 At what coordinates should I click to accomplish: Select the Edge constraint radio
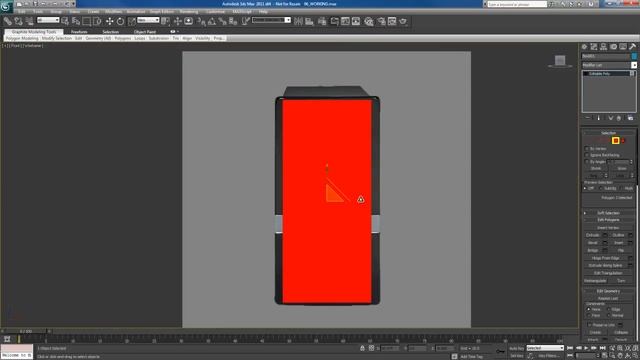click(609, 309)
